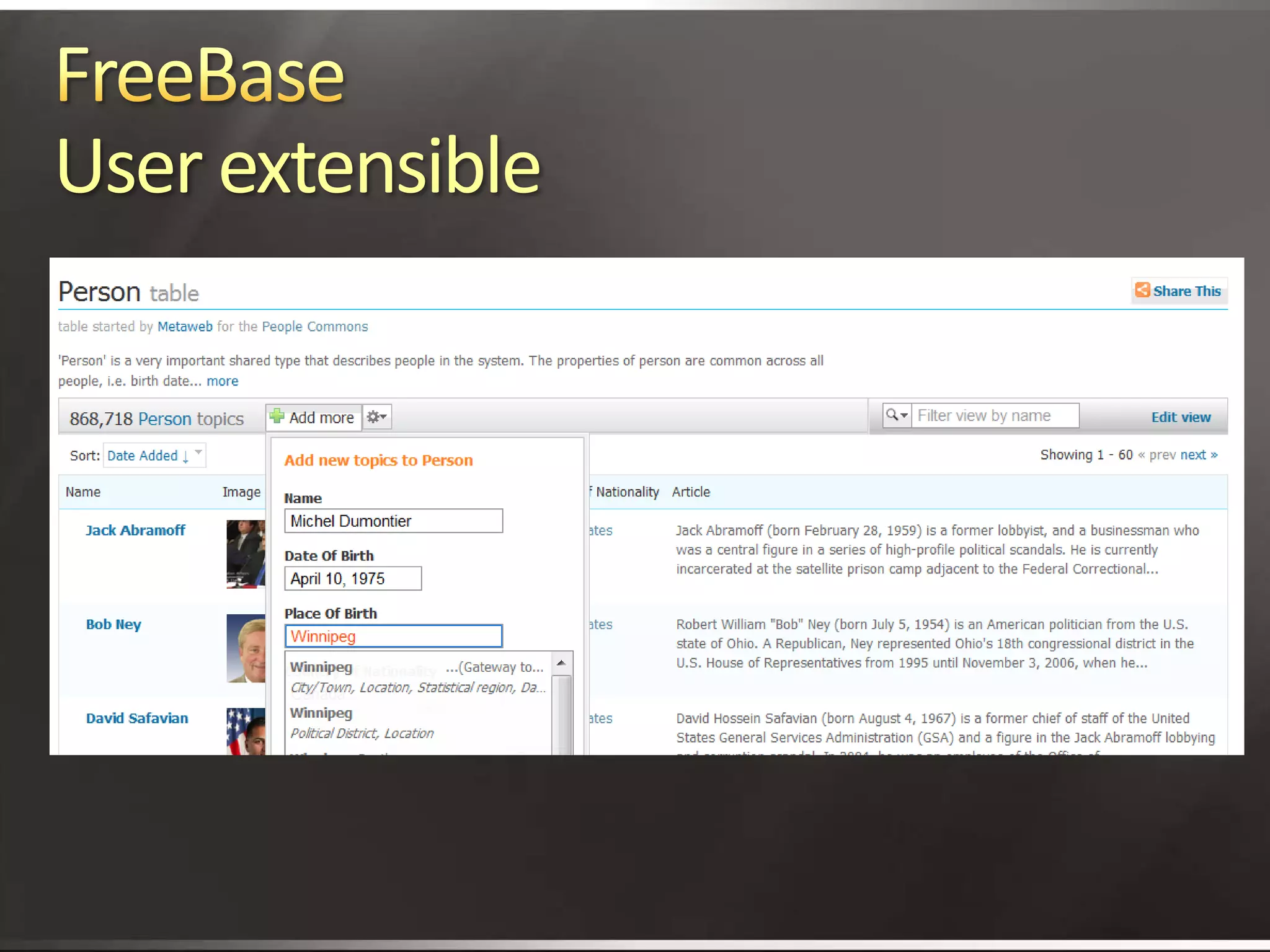The height and width of the screenshot is (952, 1270).
Task: Click David Safavian's nationality link
Action: pyautogui.click(x=600, y=718)
